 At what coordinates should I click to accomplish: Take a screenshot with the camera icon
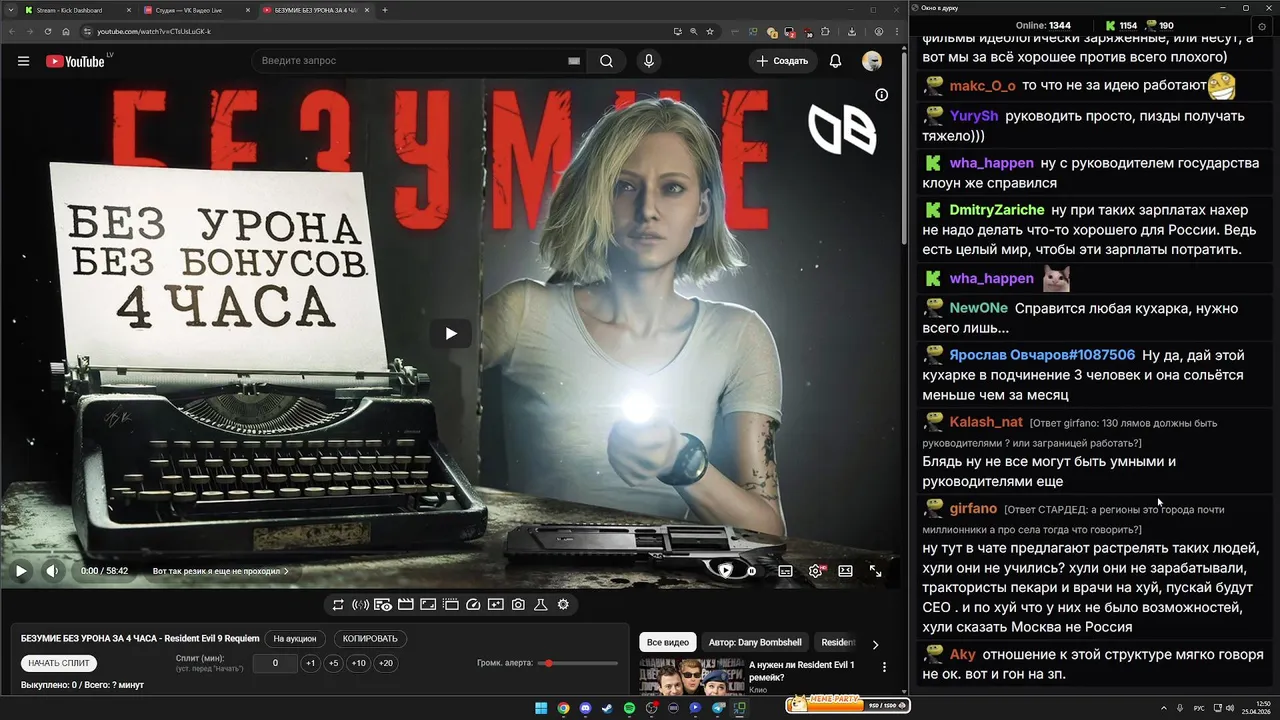click(x=518, y=604)
